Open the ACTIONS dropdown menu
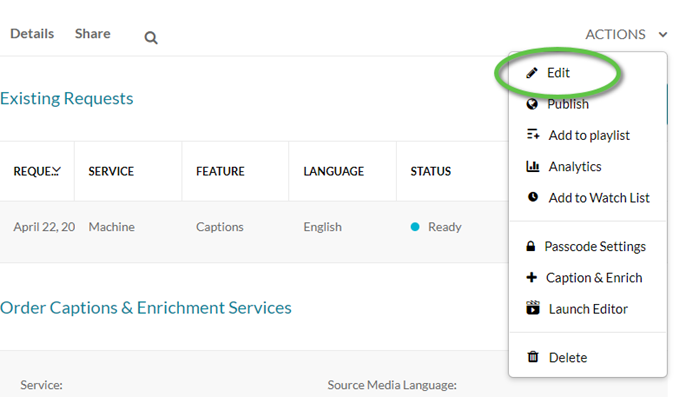The image size is (699, 397). pyautogui.click(x=626, y=34)
